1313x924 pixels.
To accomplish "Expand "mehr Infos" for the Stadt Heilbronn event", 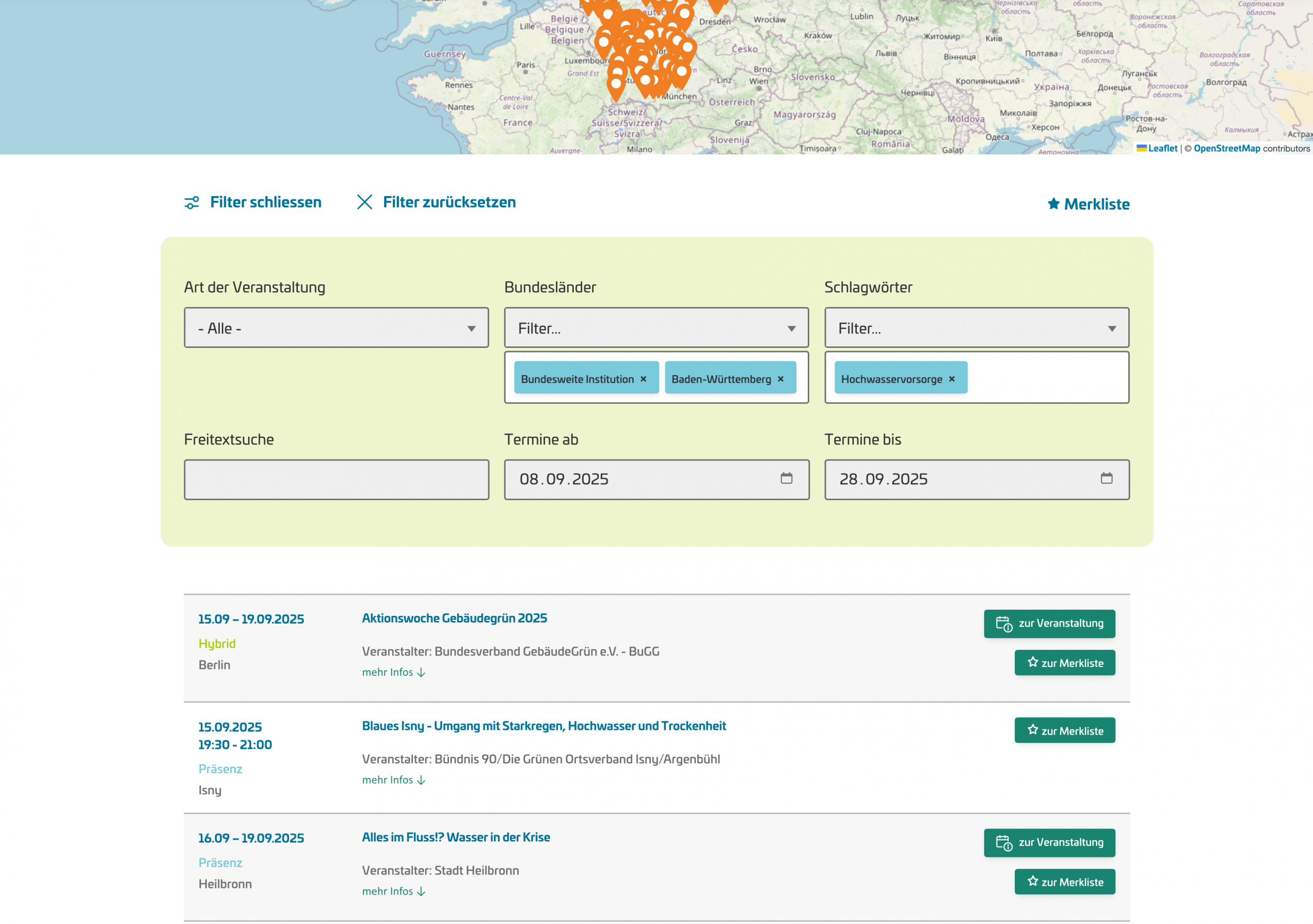I will point(393,891).
